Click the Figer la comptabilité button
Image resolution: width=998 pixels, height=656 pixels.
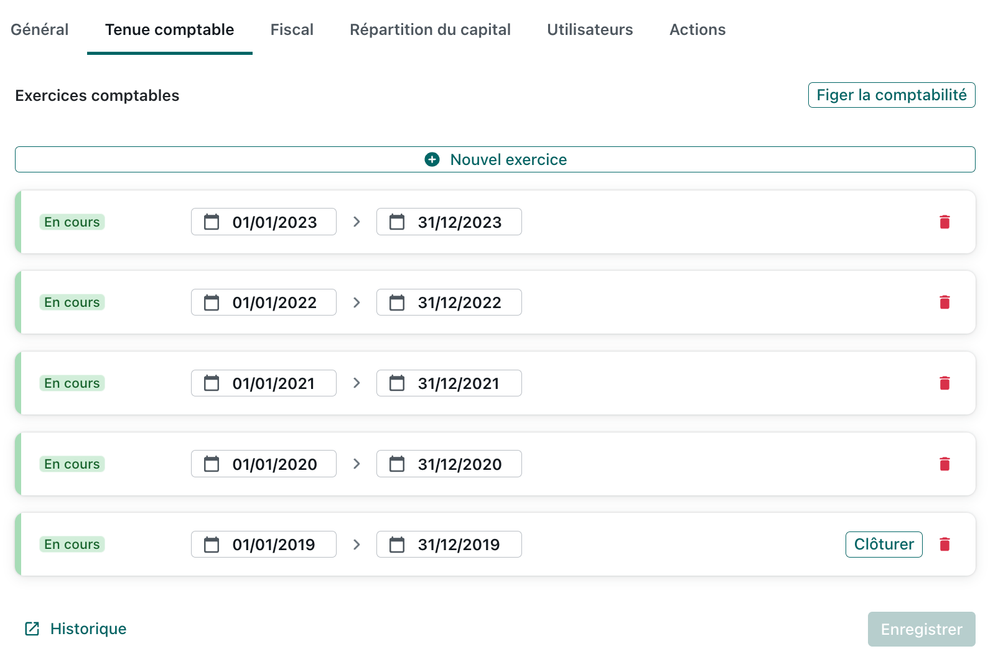(891, 95)
